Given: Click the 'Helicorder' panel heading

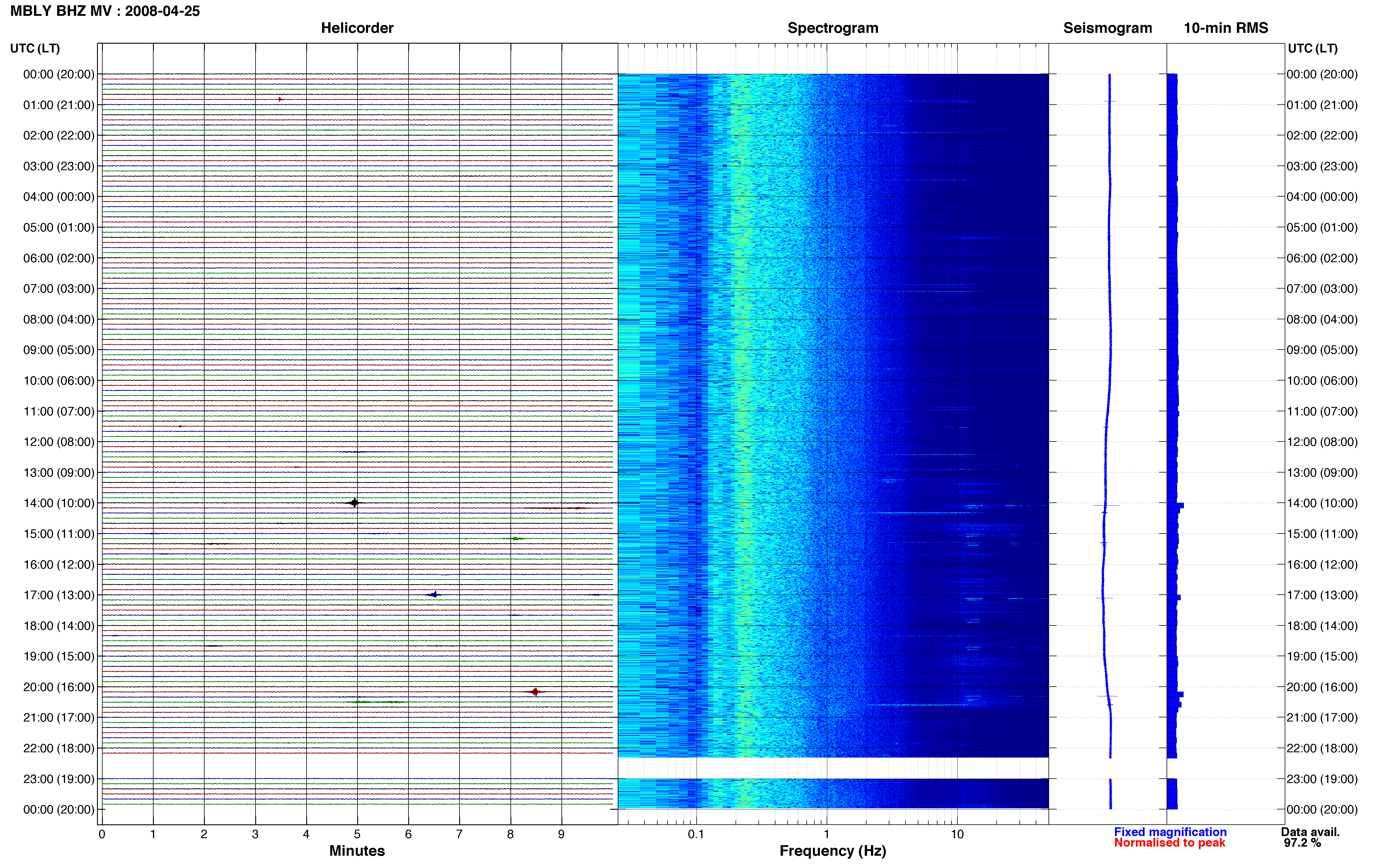Looking at the screenshot, I should [x=357, y=28].
